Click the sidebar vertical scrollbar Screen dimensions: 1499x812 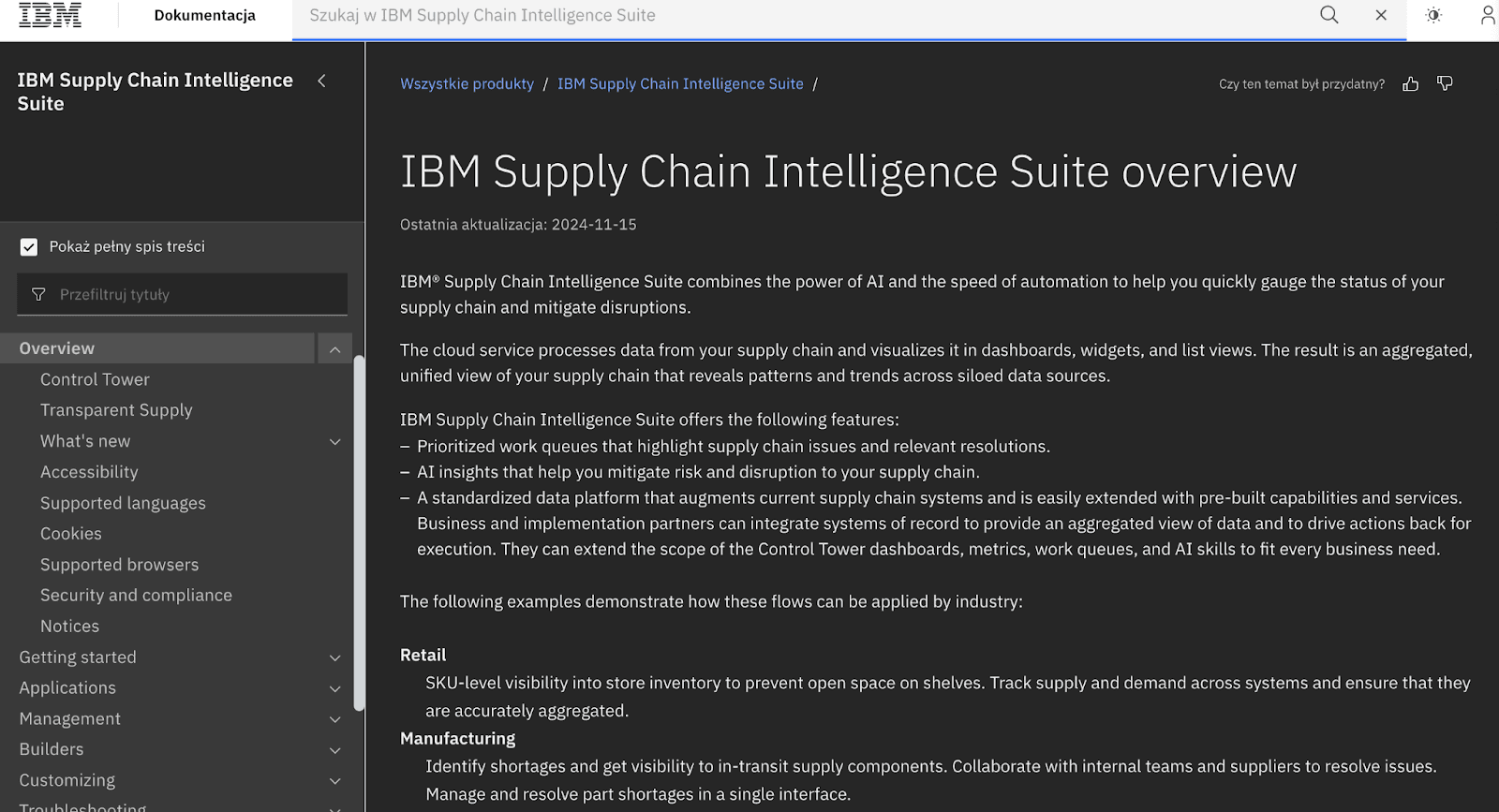[x=359, y=534]
